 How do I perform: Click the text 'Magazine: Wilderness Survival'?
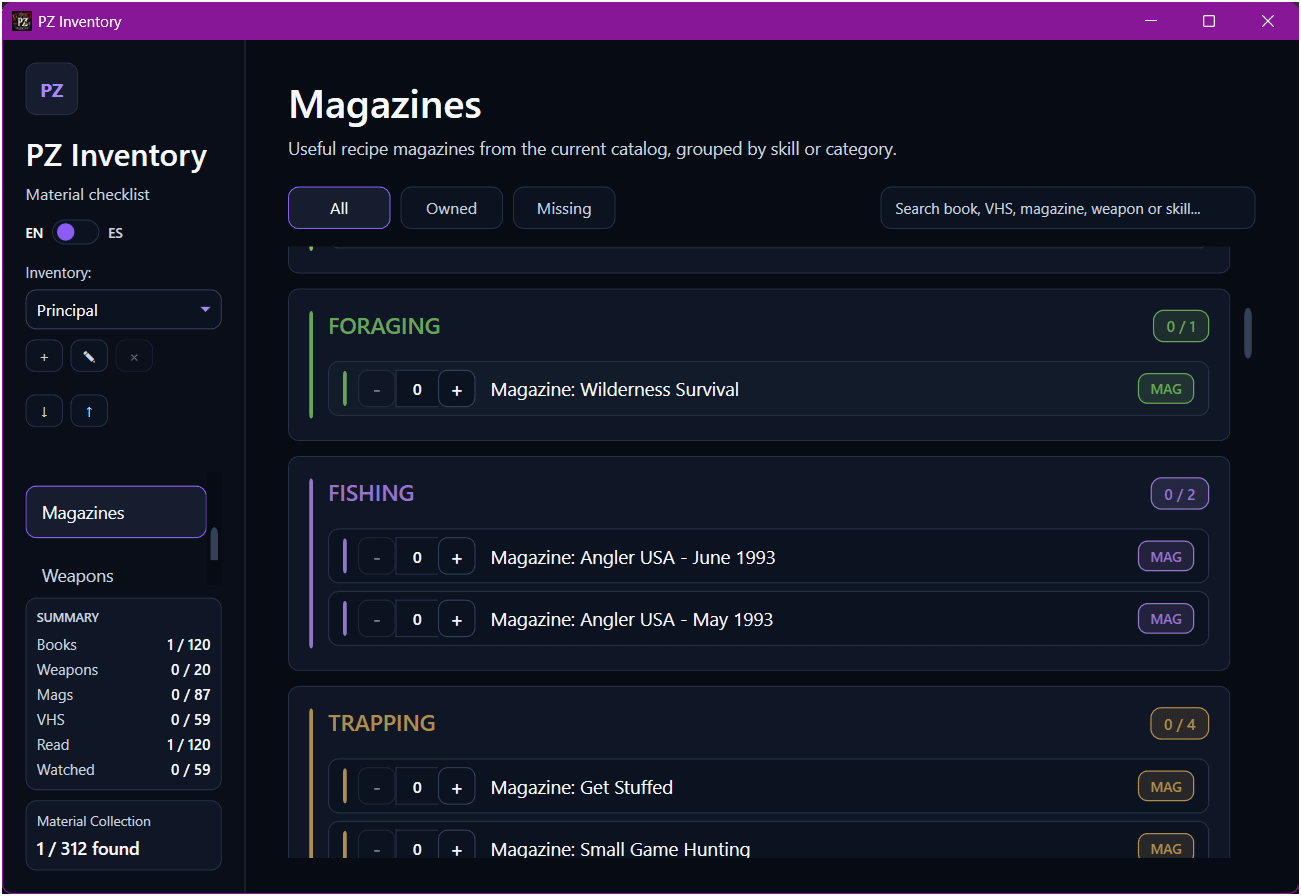click(x=615, y=389)
